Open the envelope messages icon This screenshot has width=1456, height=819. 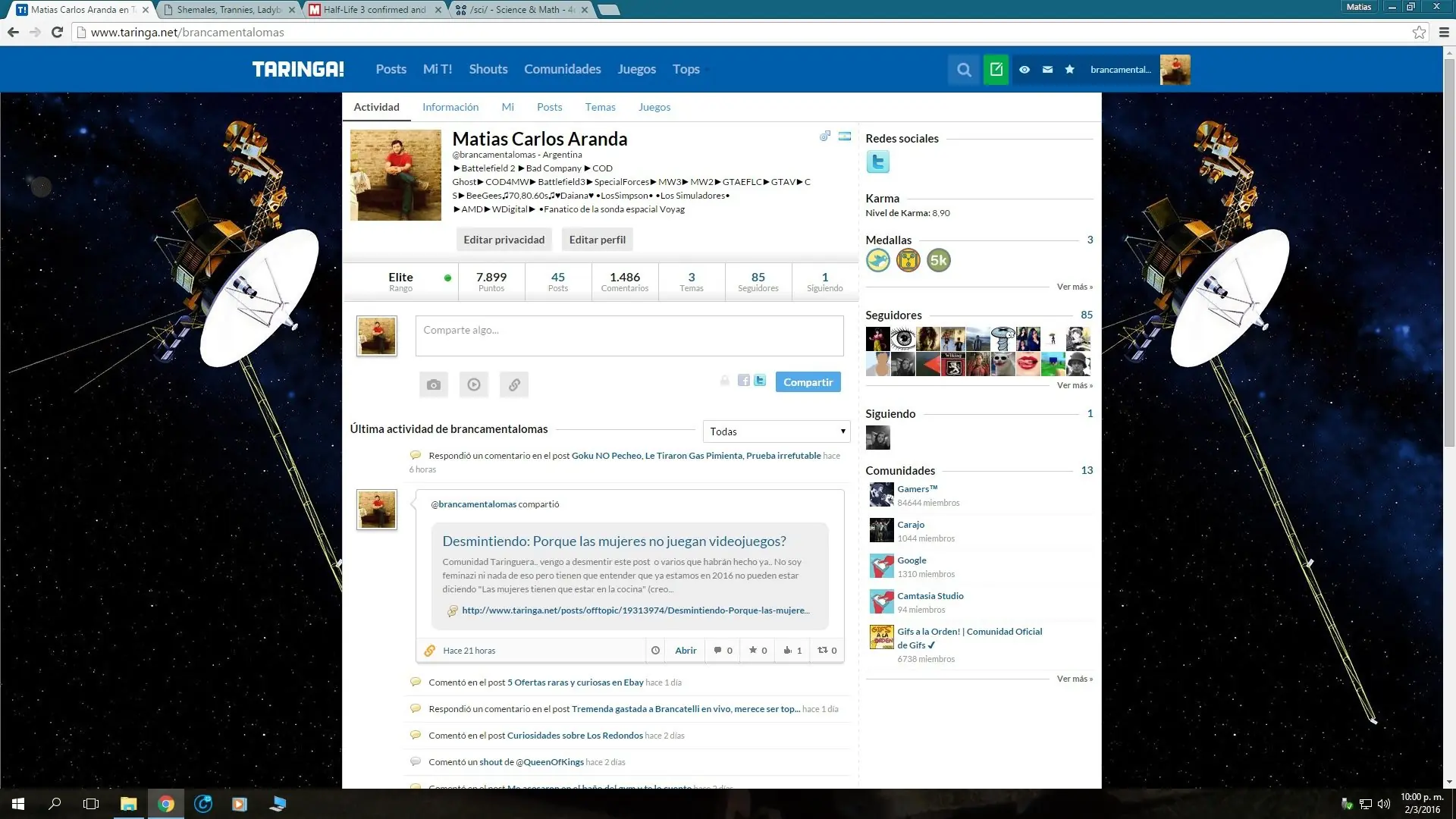(1047, 70)
